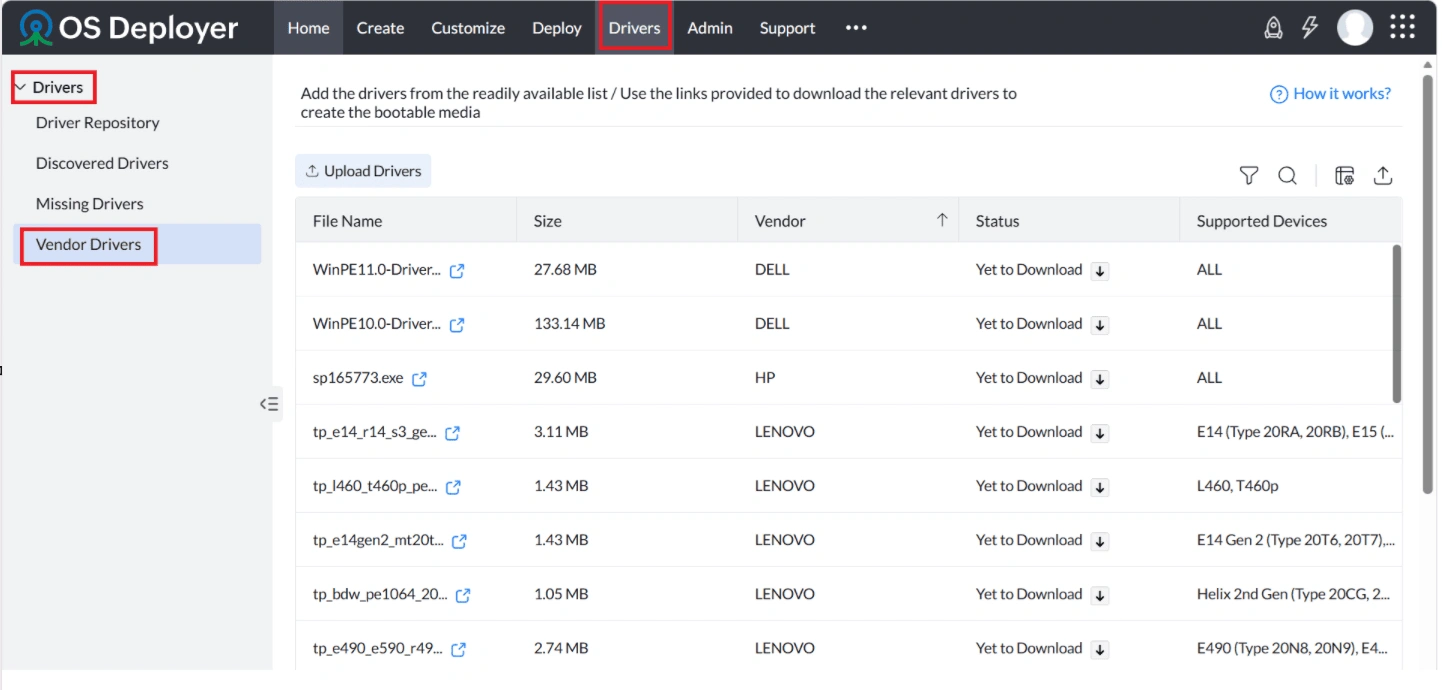Open external link for tp_e14gen2_mt20t file
Image resolution: width=1442 pixels, height=690 pixels.
pyautogui.click(x=459, y=540)
